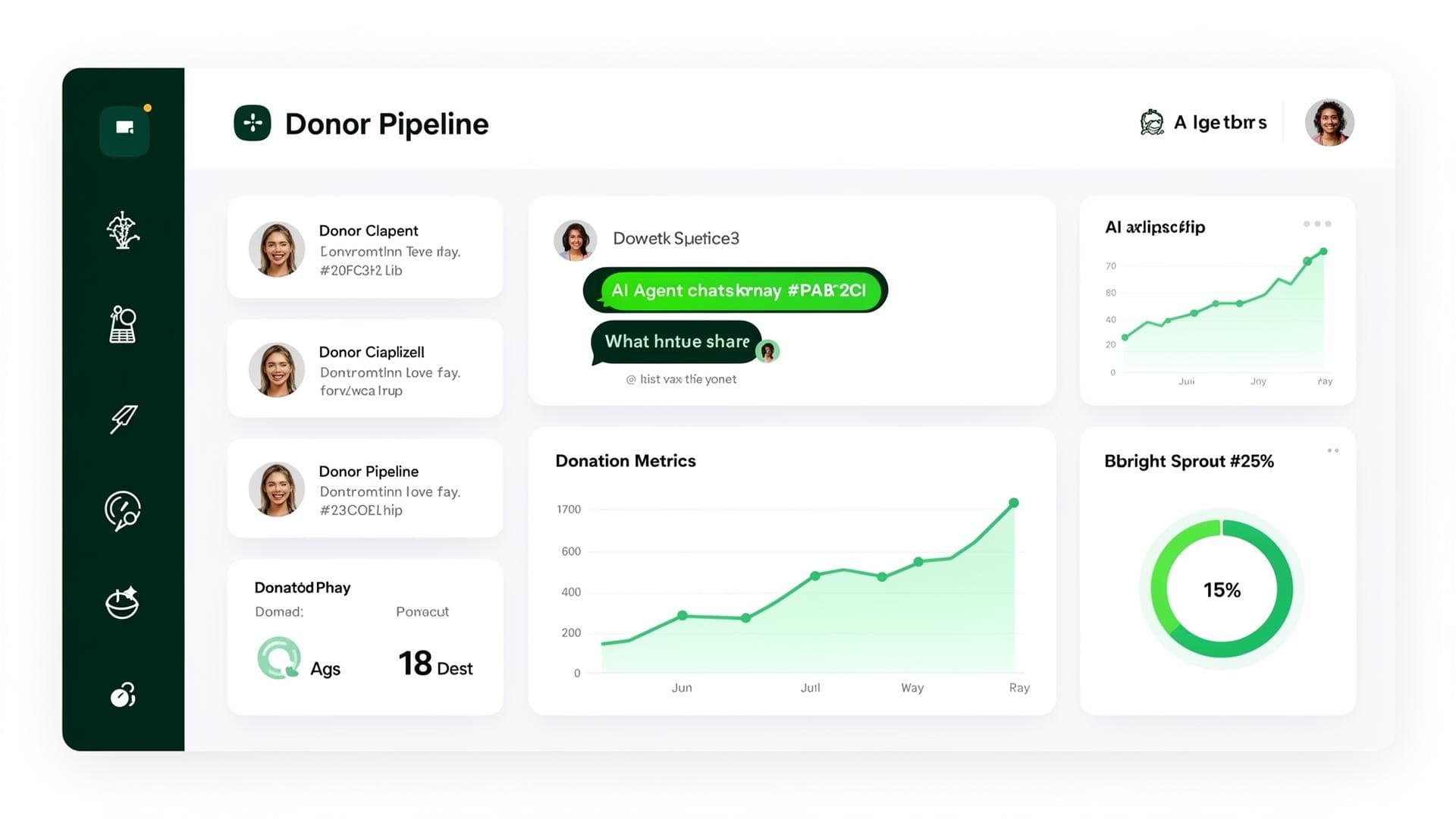Click the circular Ags progress indicator
Screen dimensions: 1456x819
click(x=280, y=658)
